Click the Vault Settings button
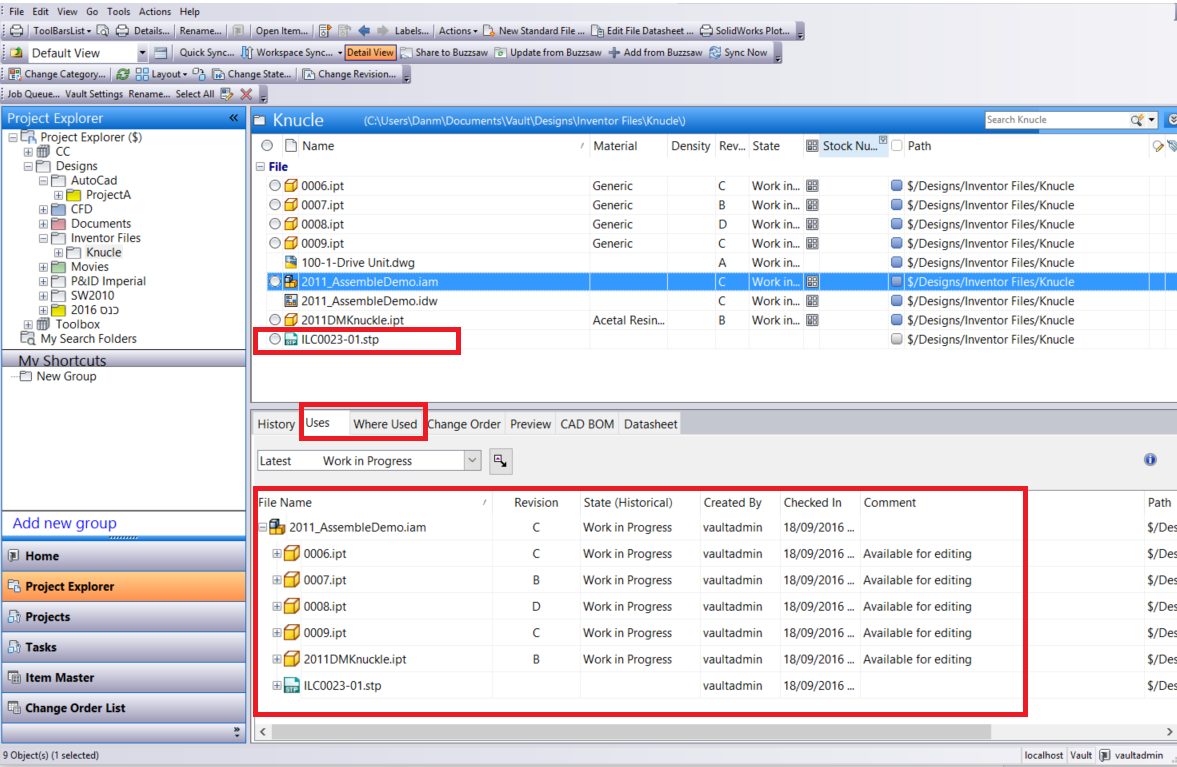This screenshot has width=1177, height=767. tap(94, 94)
